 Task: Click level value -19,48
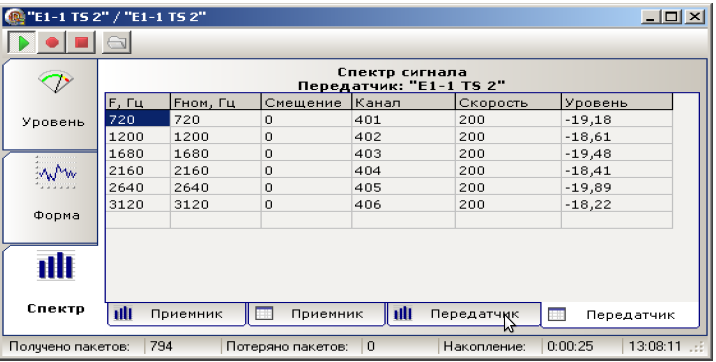point(616,153)
